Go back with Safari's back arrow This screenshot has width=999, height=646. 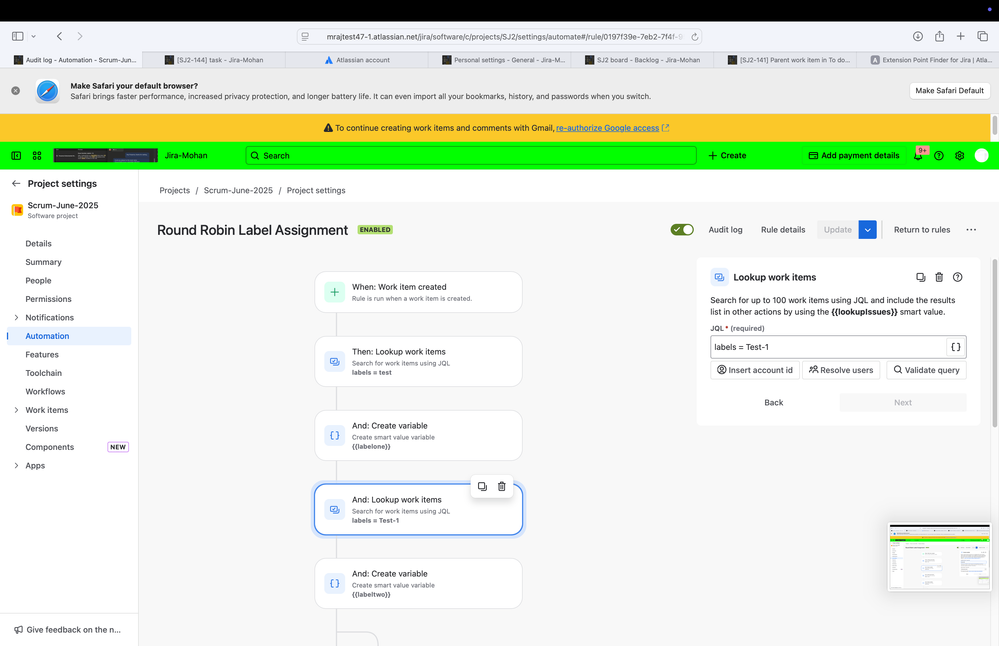coord(59,36)
